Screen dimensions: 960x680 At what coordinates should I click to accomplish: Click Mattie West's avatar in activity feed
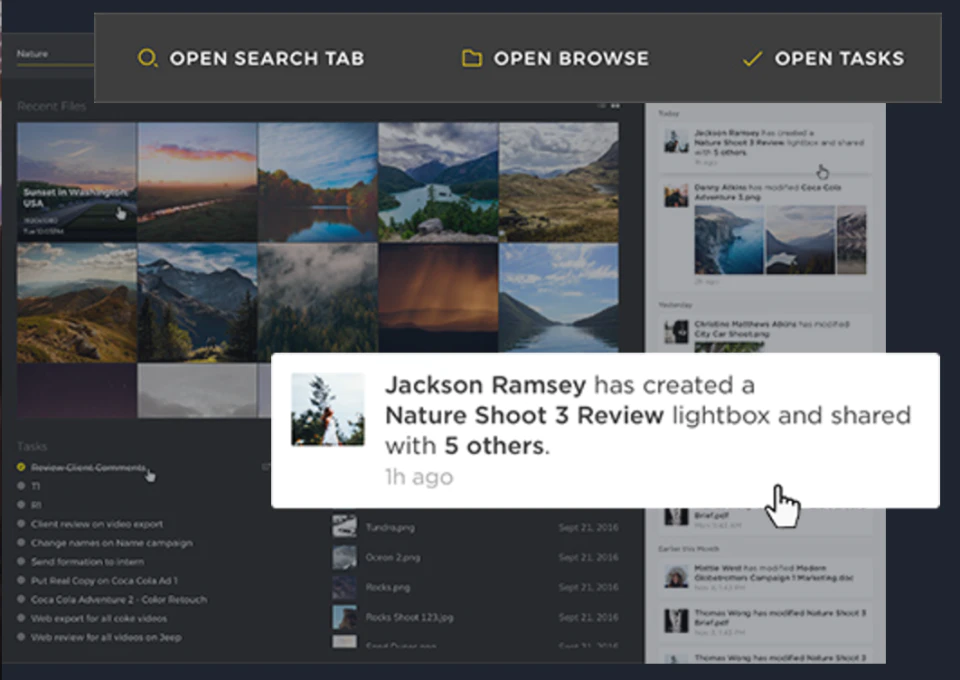[x=676, y=577]
